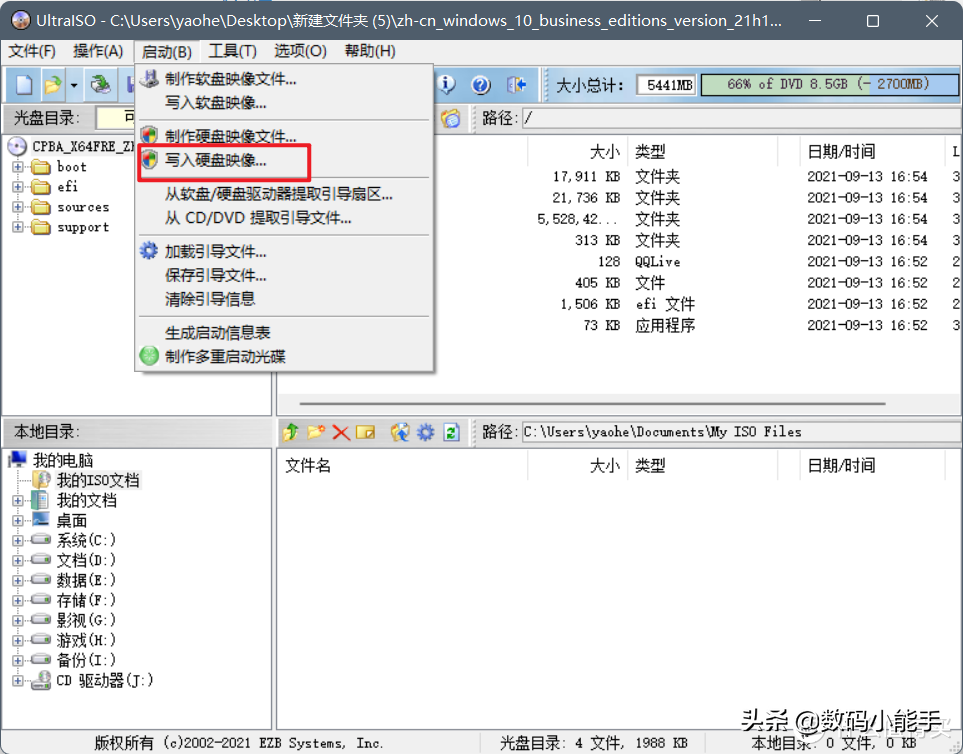Viewport: 963px width, 754px height.
Task: Select the 游戏(H:) drive
Action: 86,640
